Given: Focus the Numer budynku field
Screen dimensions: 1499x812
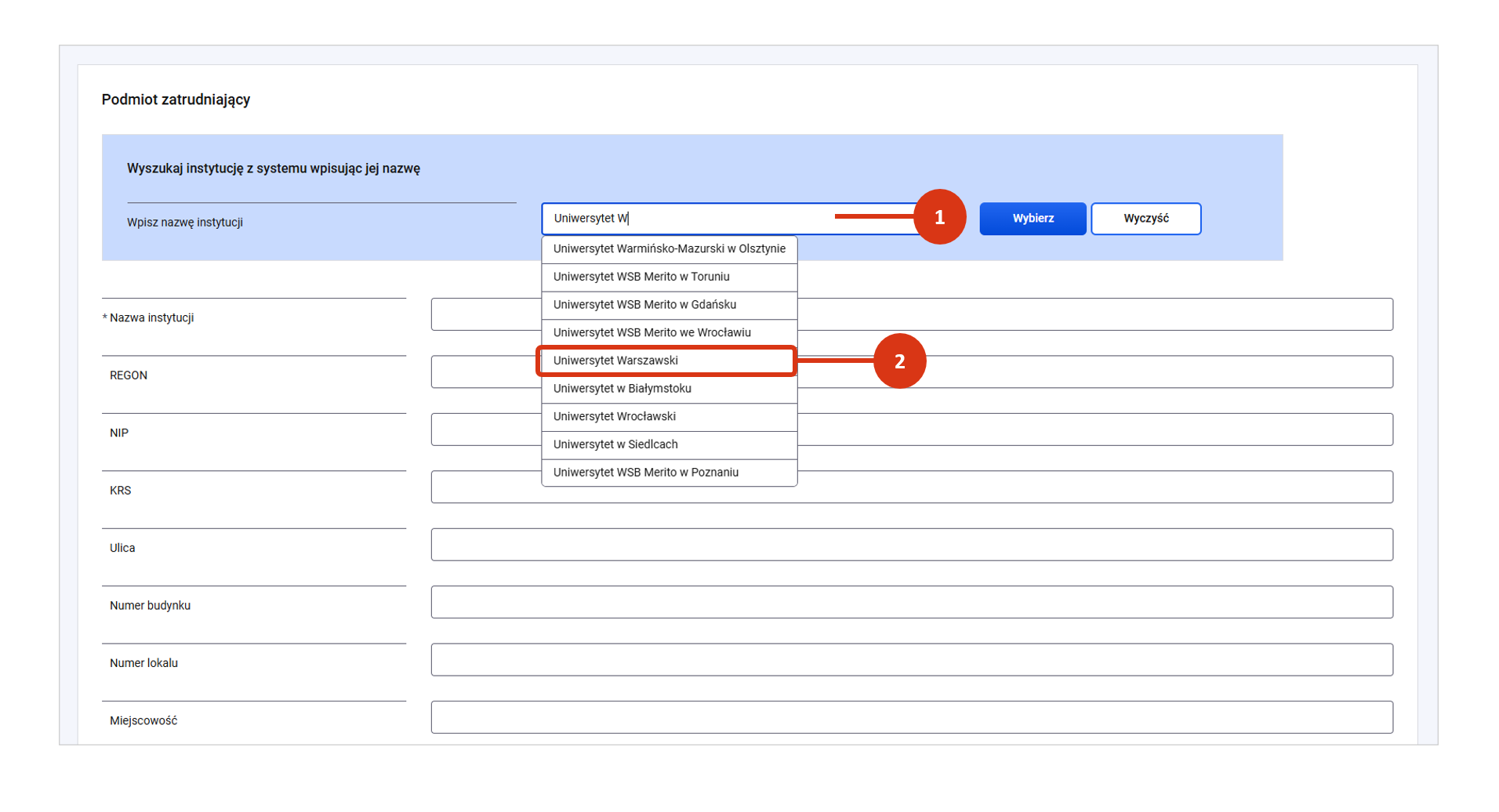Looking at the screenshot, I should 911,602.
